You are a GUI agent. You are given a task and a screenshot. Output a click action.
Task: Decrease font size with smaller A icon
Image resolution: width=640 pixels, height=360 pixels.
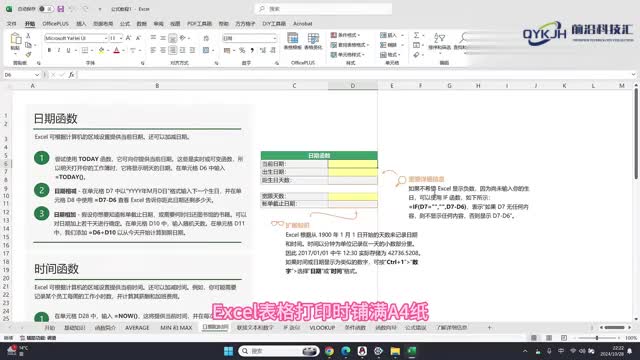(x=138, y=38)
